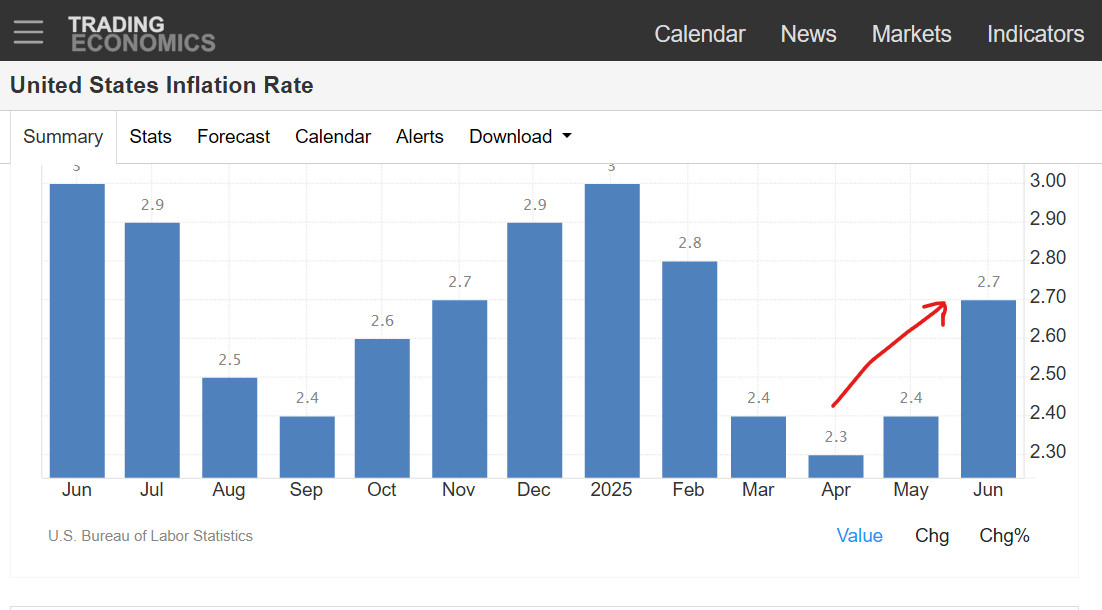
Task: Click the Download dropdown caret arrow
Action: (566, 136)
